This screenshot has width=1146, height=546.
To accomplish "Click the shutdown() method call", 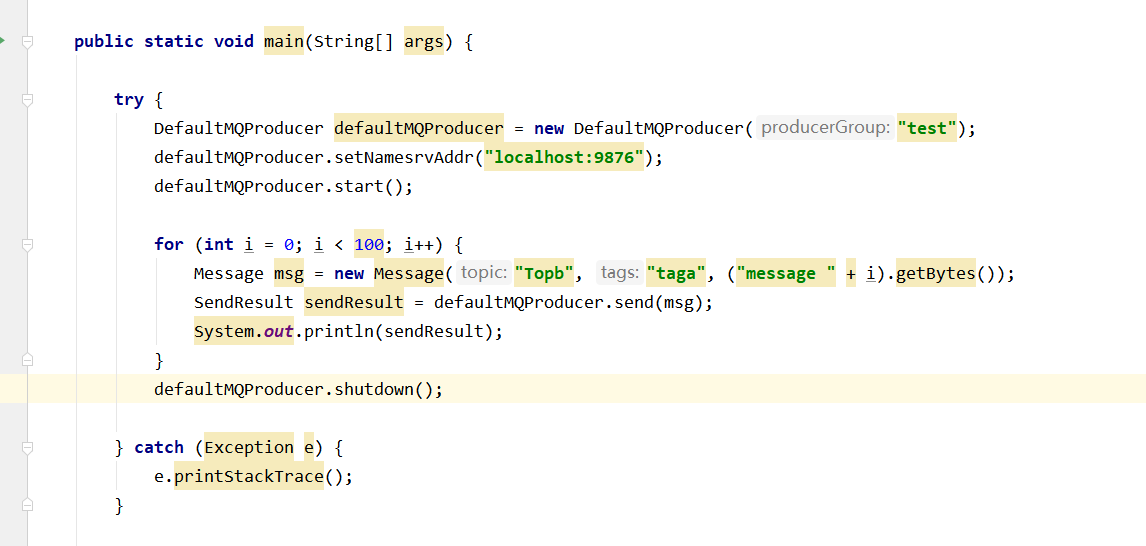I will (x=384, y=390).
